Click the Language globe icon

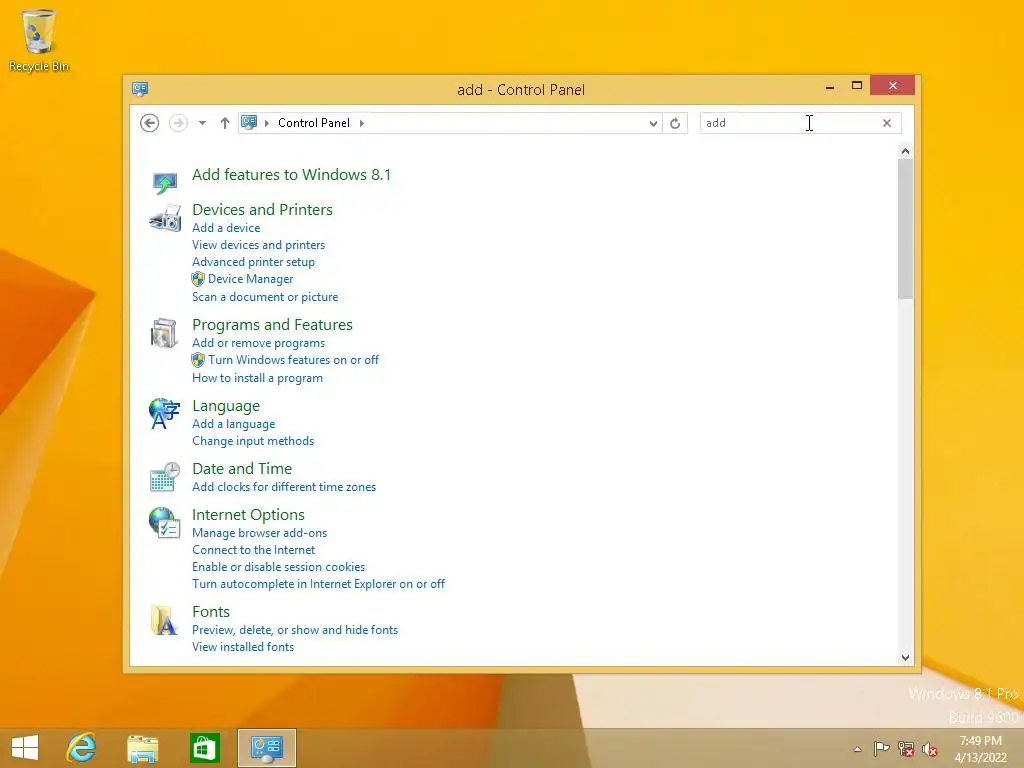point(164,413)
